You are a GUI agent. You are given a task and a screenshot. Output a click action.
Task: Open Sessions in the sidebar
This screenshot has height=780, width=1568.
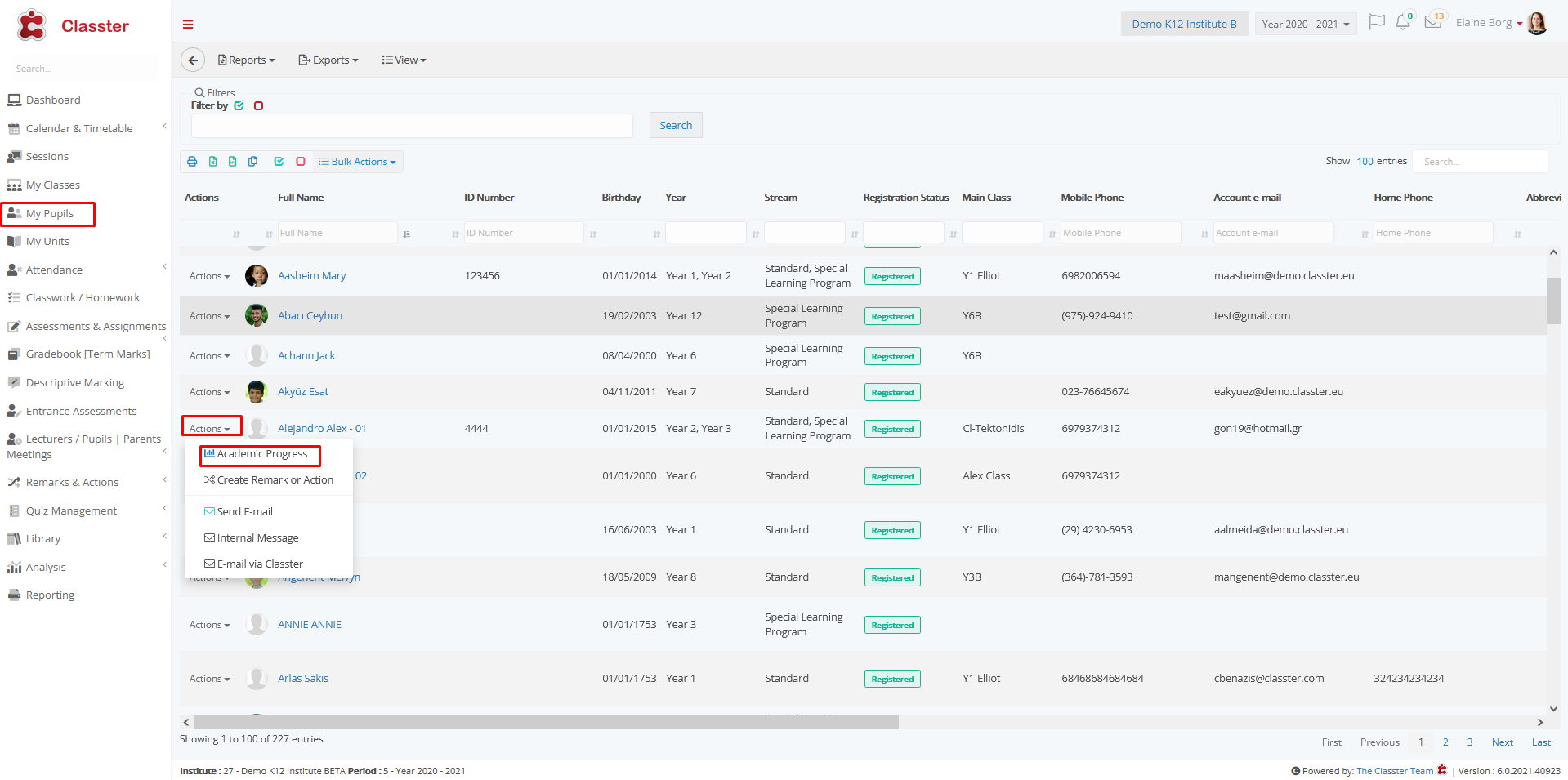coord(47,157)
